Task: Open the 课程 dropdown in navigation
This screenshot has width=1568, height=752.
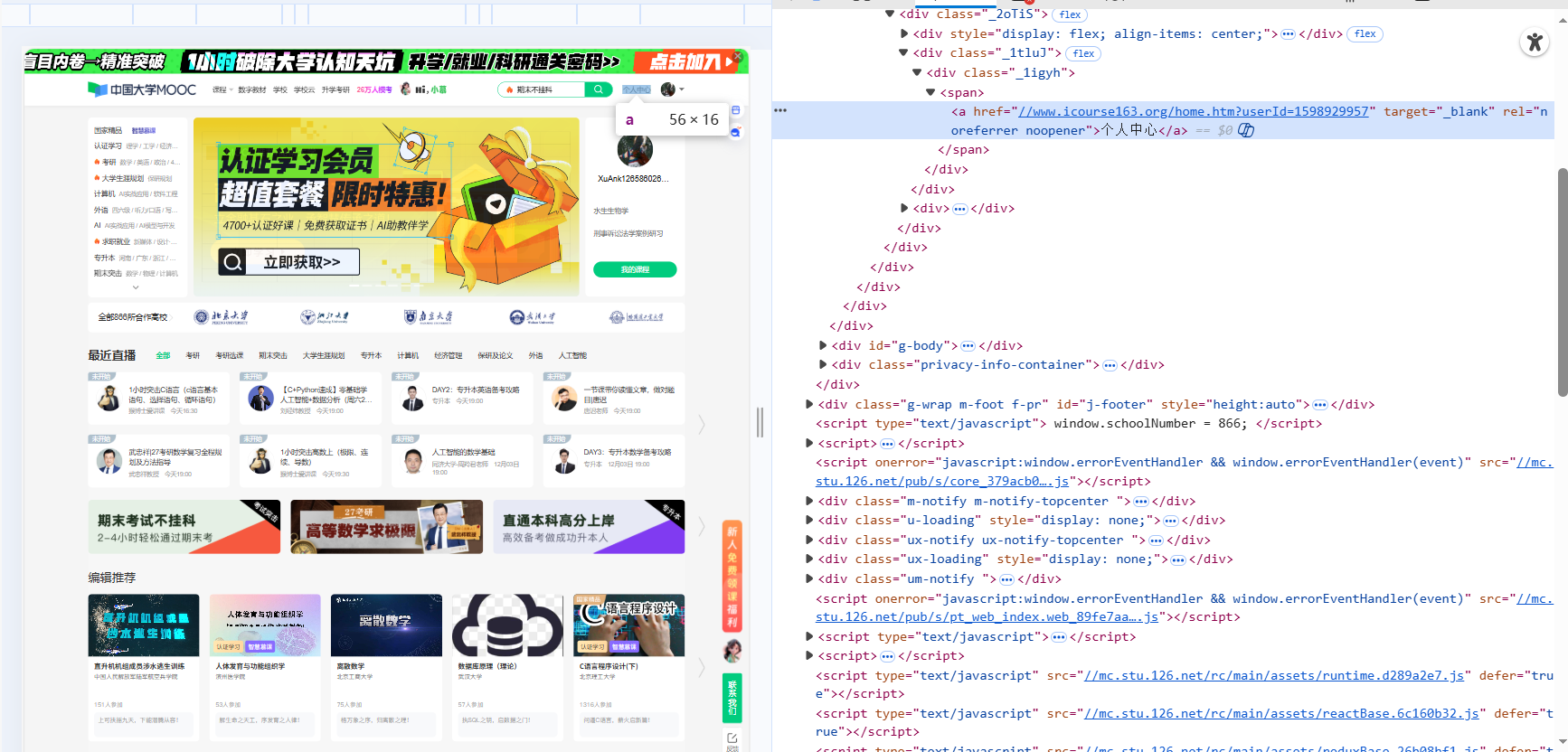Action: tap(222, 89)
